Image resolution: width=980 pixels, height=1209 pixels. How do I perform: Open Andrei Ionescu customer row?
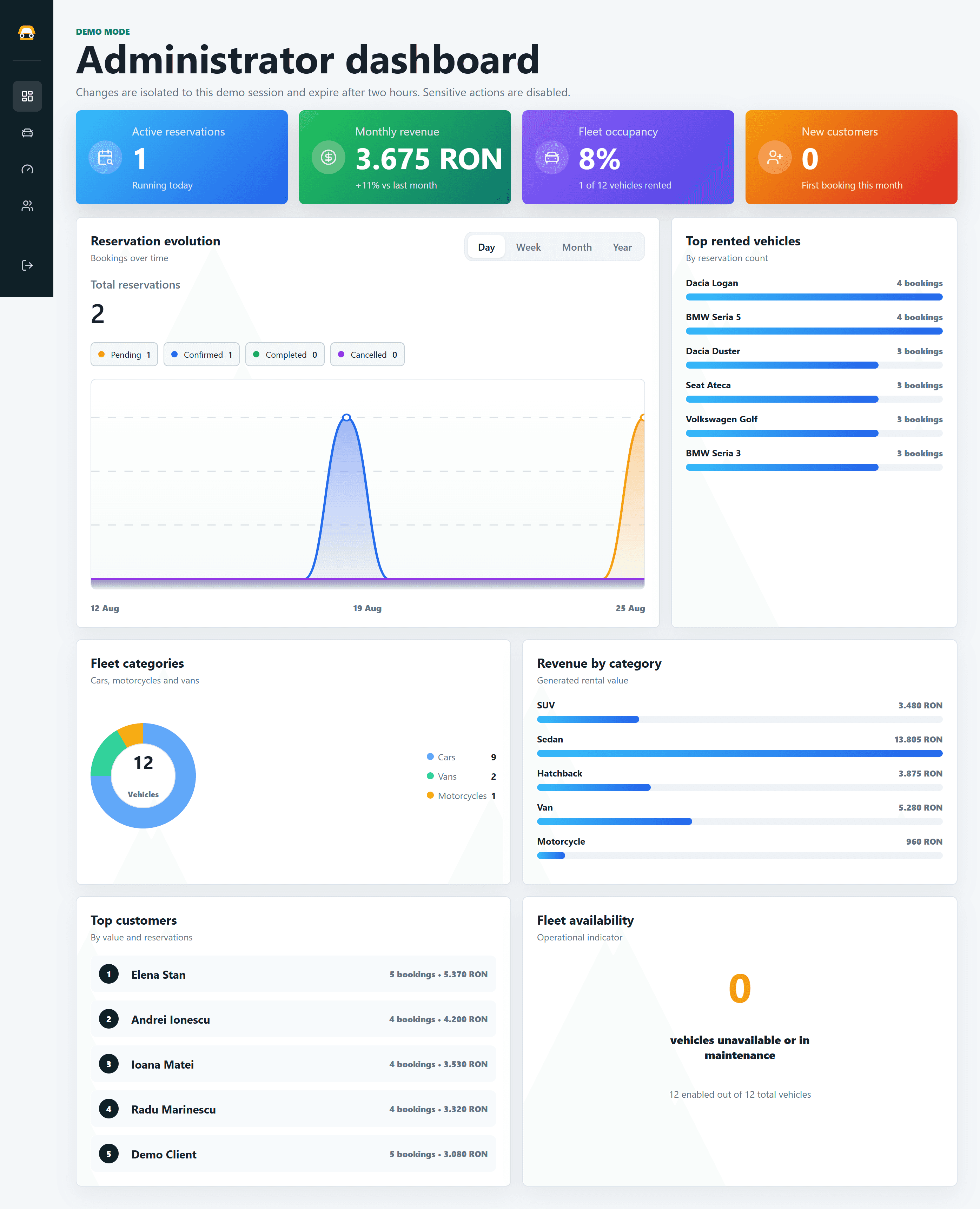(x=293, y=1019)
